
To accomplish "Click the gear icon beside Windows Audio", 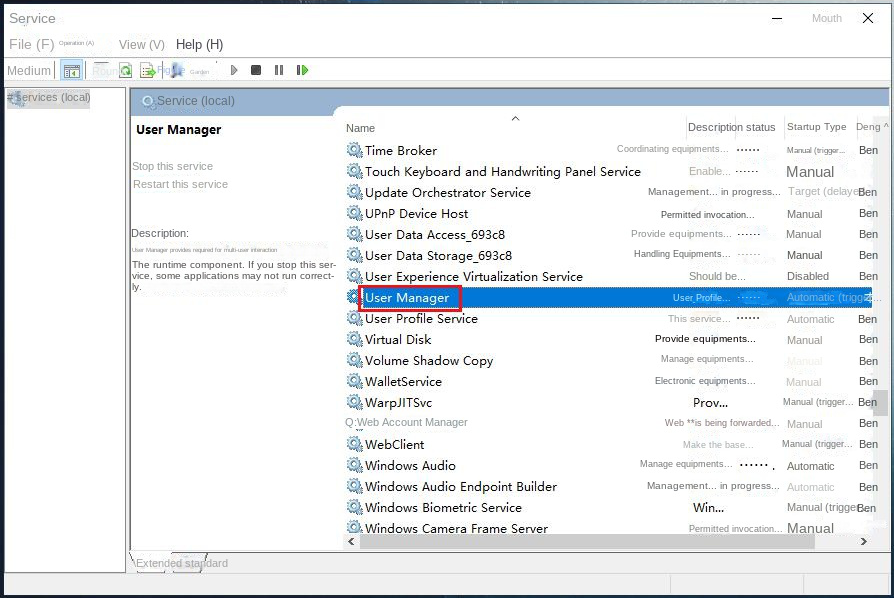I will coord(353,465).
